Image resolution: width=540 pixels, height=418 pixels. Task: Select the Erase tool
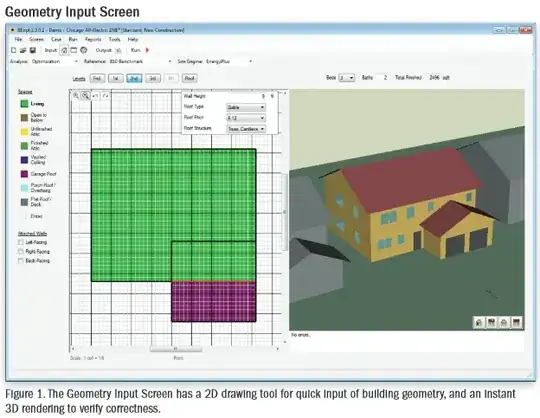[x=36, y=216]
